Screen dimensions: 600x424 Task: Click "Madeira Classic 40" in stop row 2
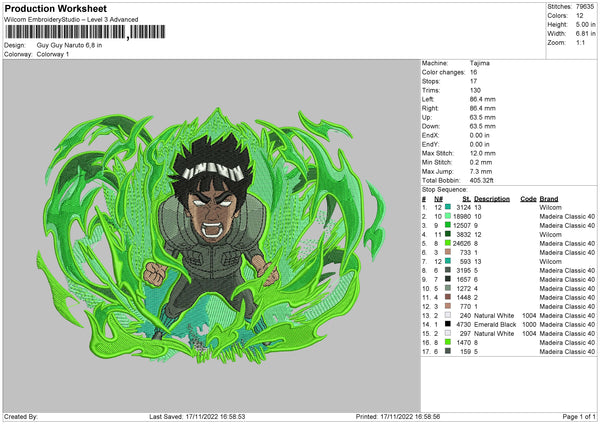click(x=567, y=217)
